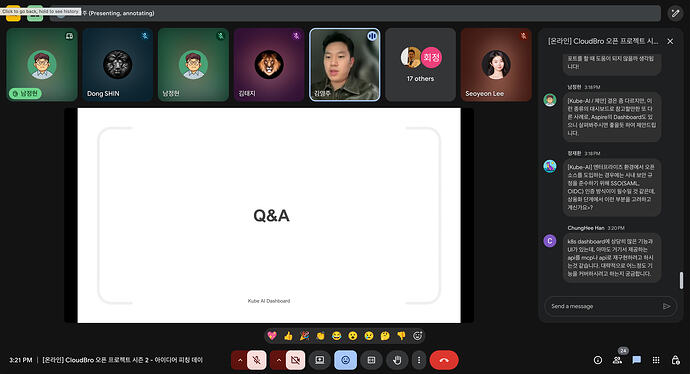The image size is (690, 374).
Task: Select the live video participant tile
Action: [345, 65]
